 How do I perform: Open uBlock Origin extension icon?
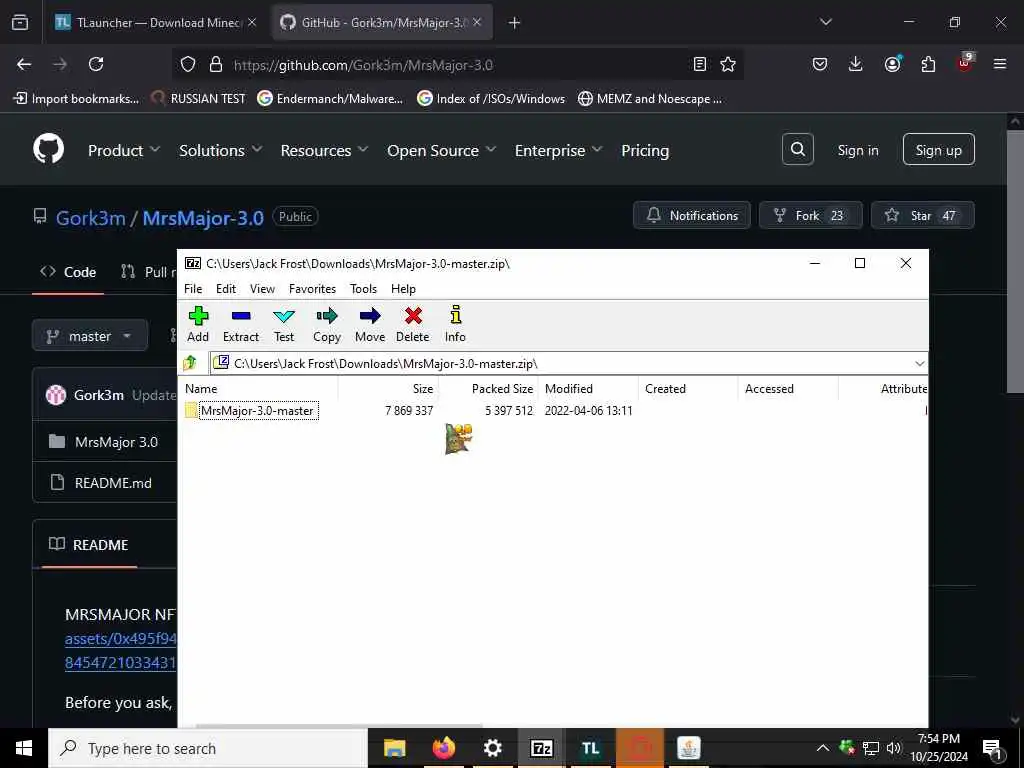click(965, 63)
